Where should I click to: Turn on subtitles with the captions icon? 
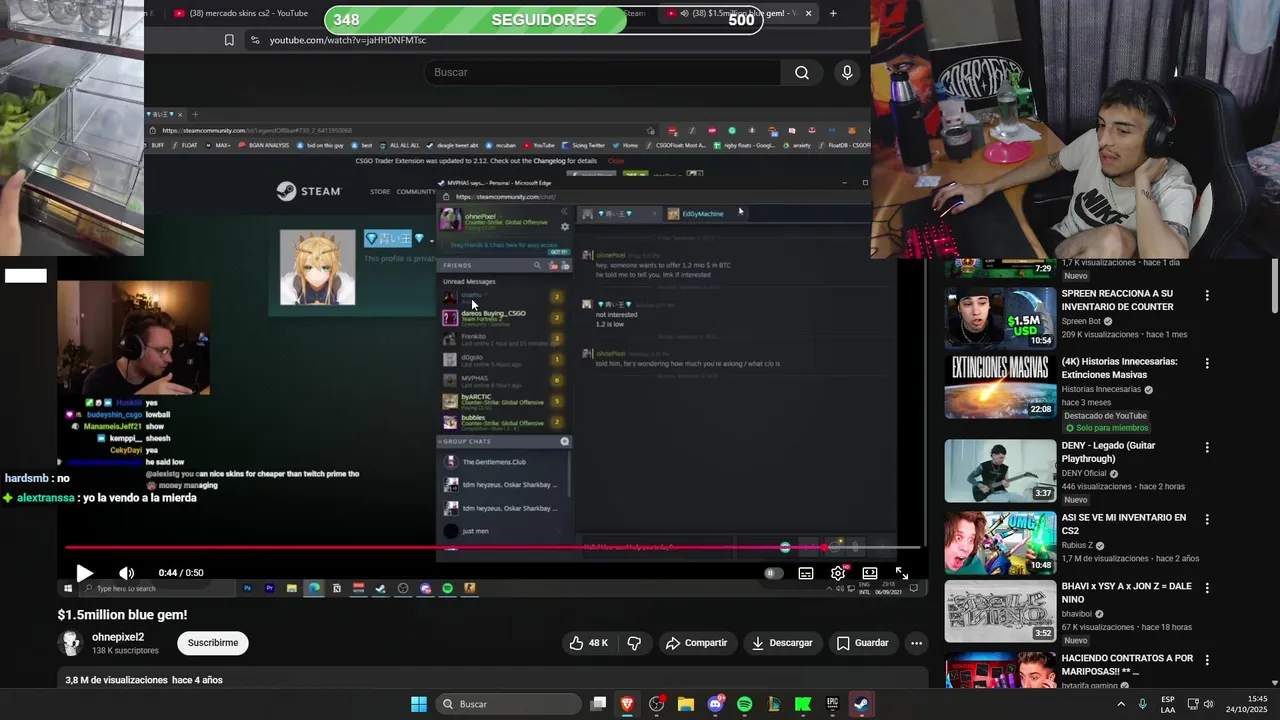pos(806,573)
